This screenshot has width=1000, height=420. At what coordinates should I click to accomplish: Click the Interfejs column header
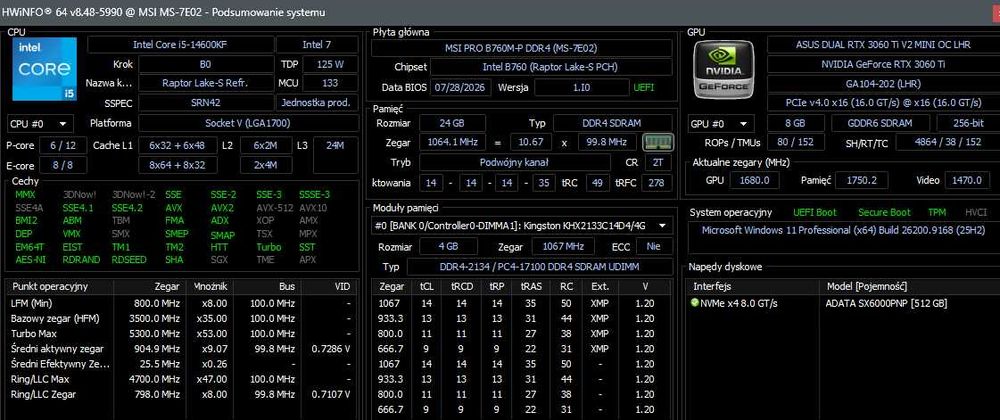pyautogui.click(x=753, y=287)
